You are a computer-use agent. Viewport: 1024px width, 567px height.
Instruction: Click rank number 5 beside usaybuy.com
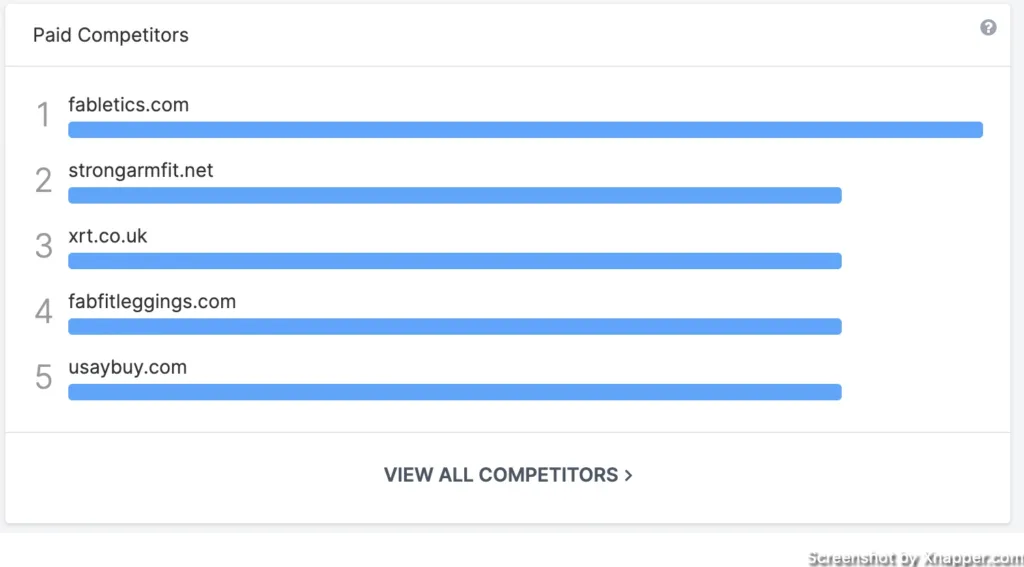[43, 377]
